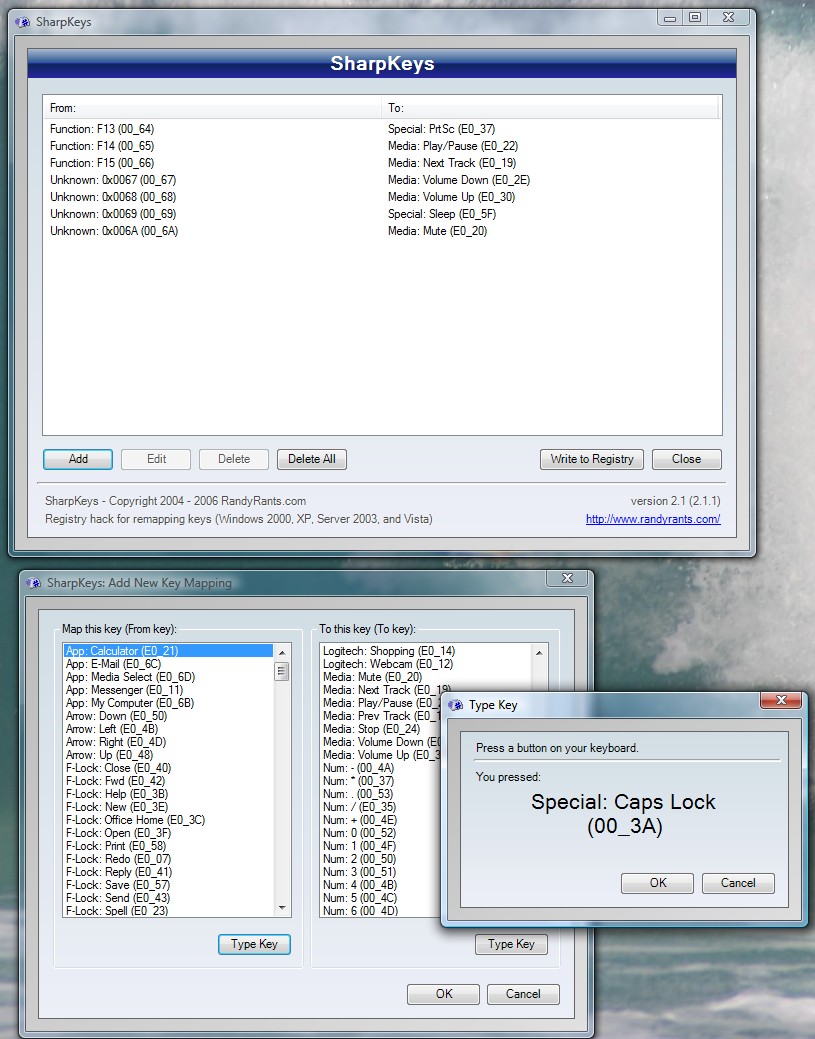Select App: E-Mail (E0_6C) in From list
The height and width of the screenshot is (1039, 815).
[168, 664]
